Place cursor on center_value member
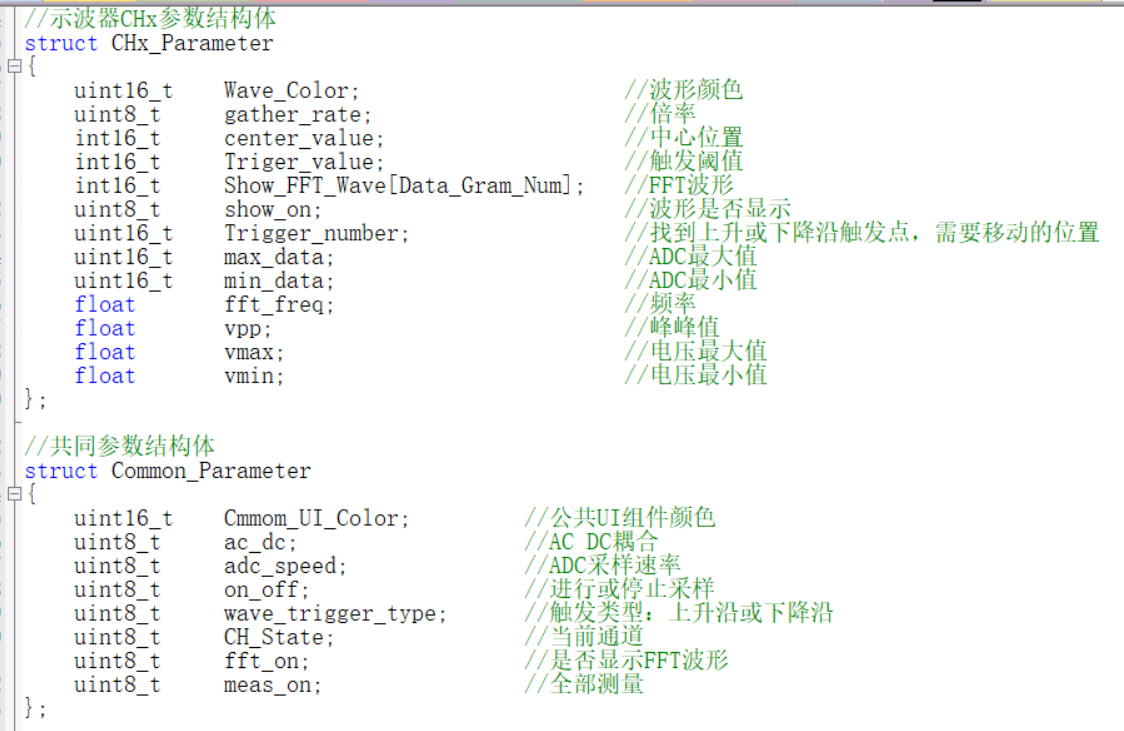Viewport: 1124px width, 731px height. coord(299,138)
